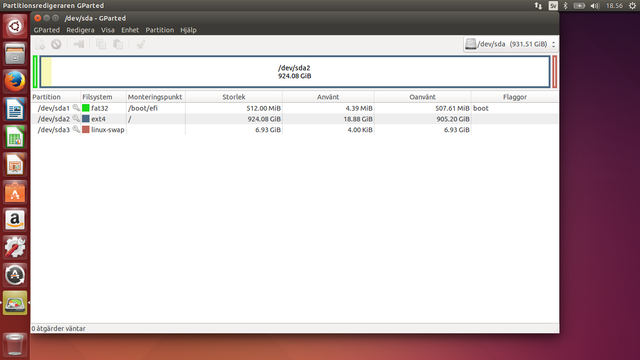Click the key icon next to /dev/sda1

[76, 108]
